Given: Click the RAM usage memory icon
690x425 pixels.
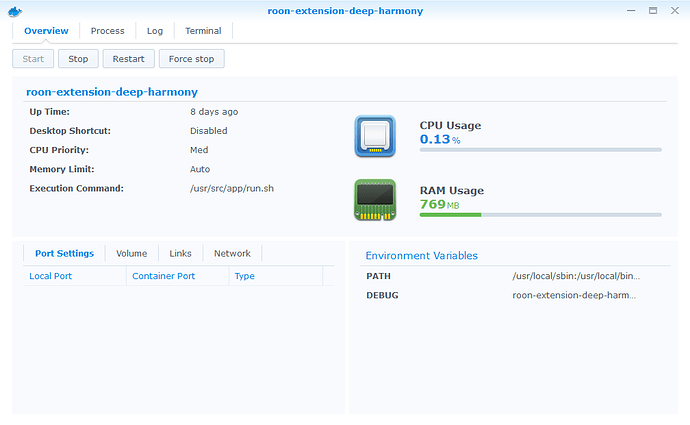Looking at the screenshot, I should tap(375, 200).
